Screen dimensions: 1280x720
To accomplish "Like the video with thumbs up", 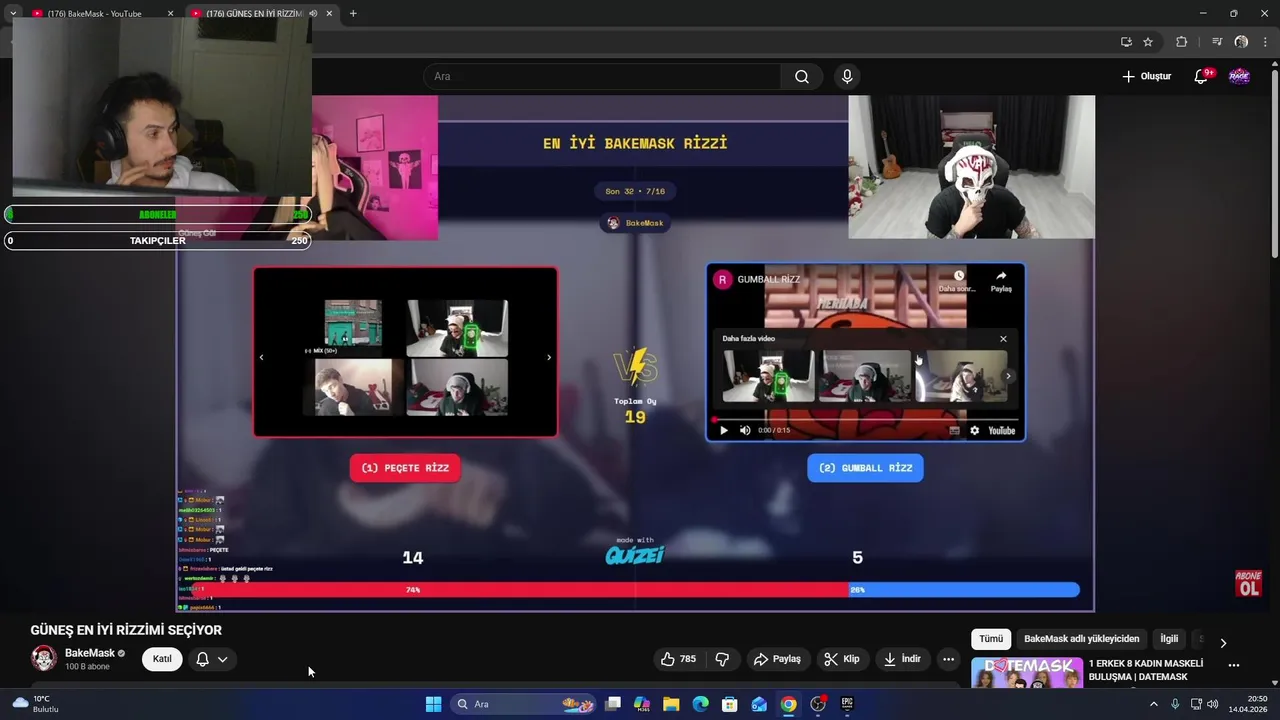I will point(678,659).
